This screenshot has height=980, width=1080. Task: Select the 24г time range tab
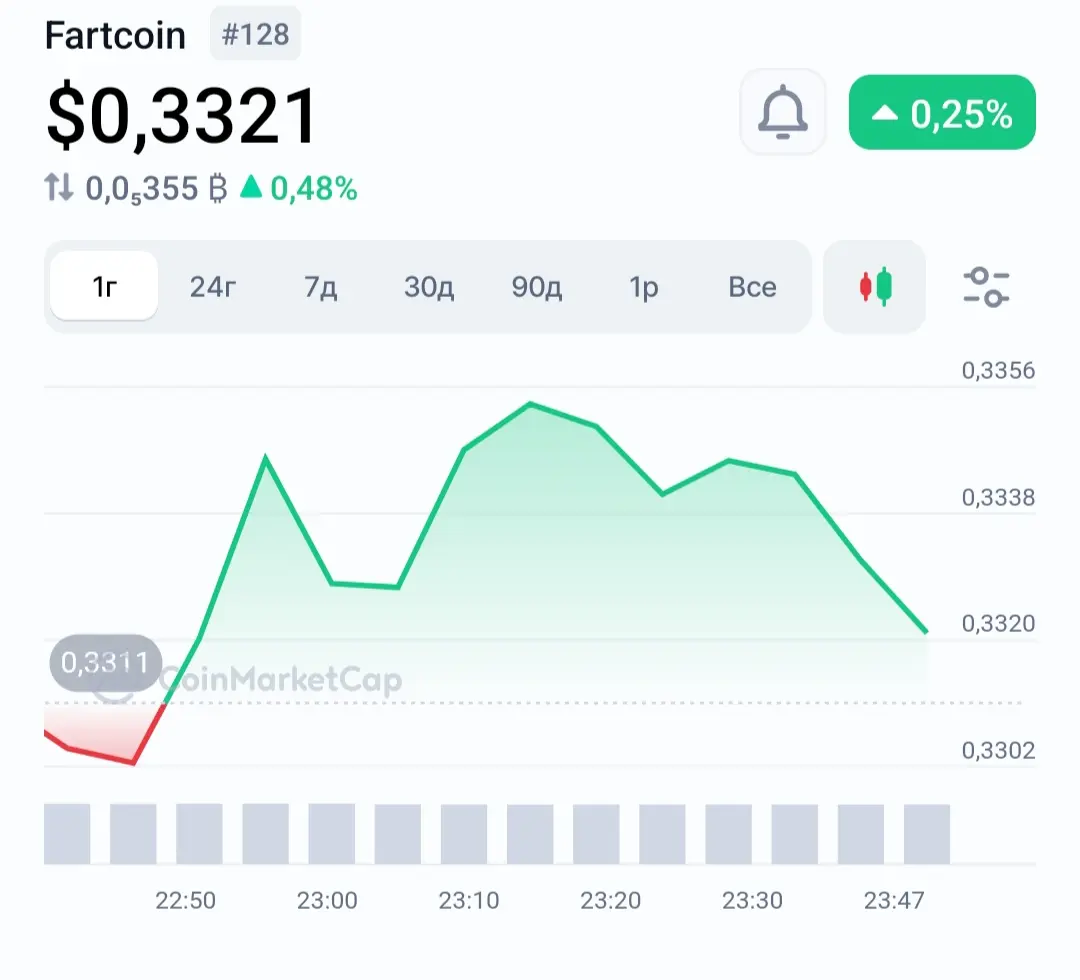point(213,287)
